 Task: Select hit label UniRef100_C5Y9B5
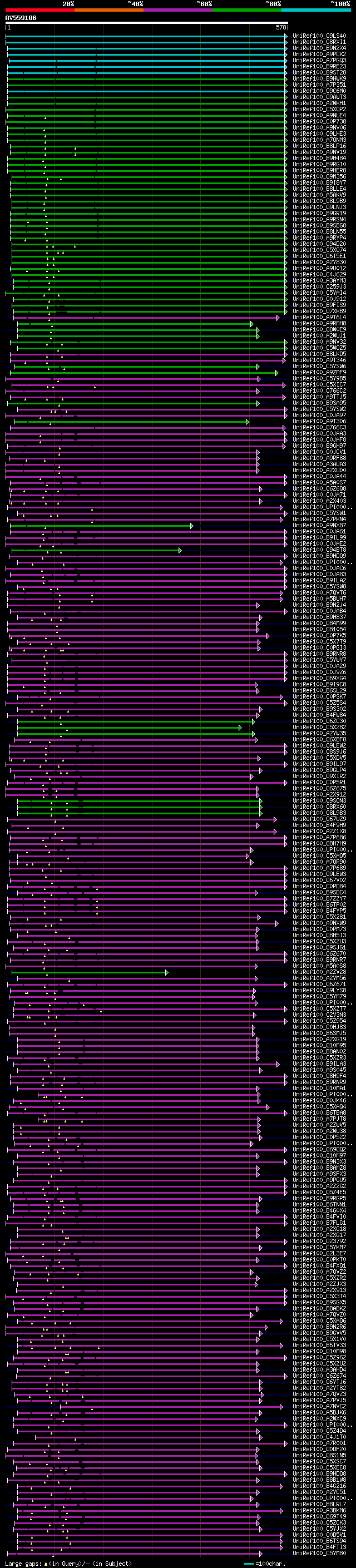pos(319,379)
